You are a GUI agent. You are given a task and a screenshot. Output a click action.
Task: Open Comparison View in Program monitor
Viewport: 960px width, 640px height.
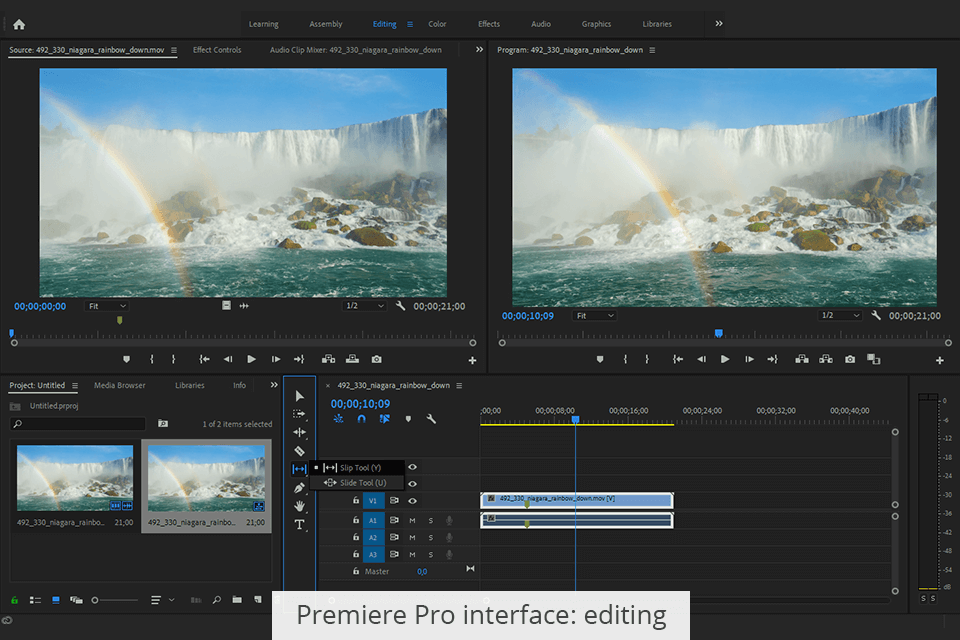coord(874,360)
